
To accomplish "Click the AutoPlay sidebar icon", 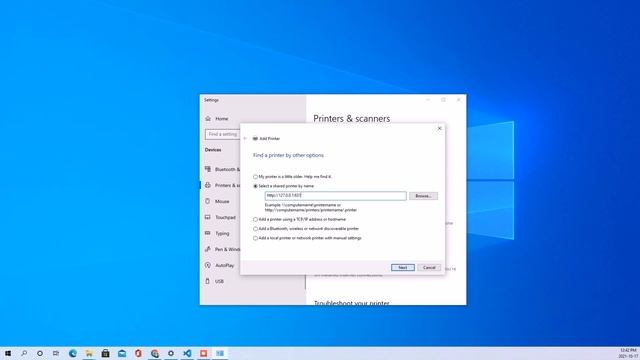I will click(208, 265).
